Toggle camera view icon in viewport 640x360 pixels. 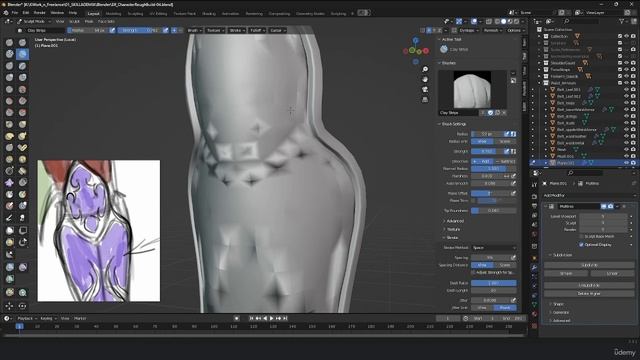[425, 89]
